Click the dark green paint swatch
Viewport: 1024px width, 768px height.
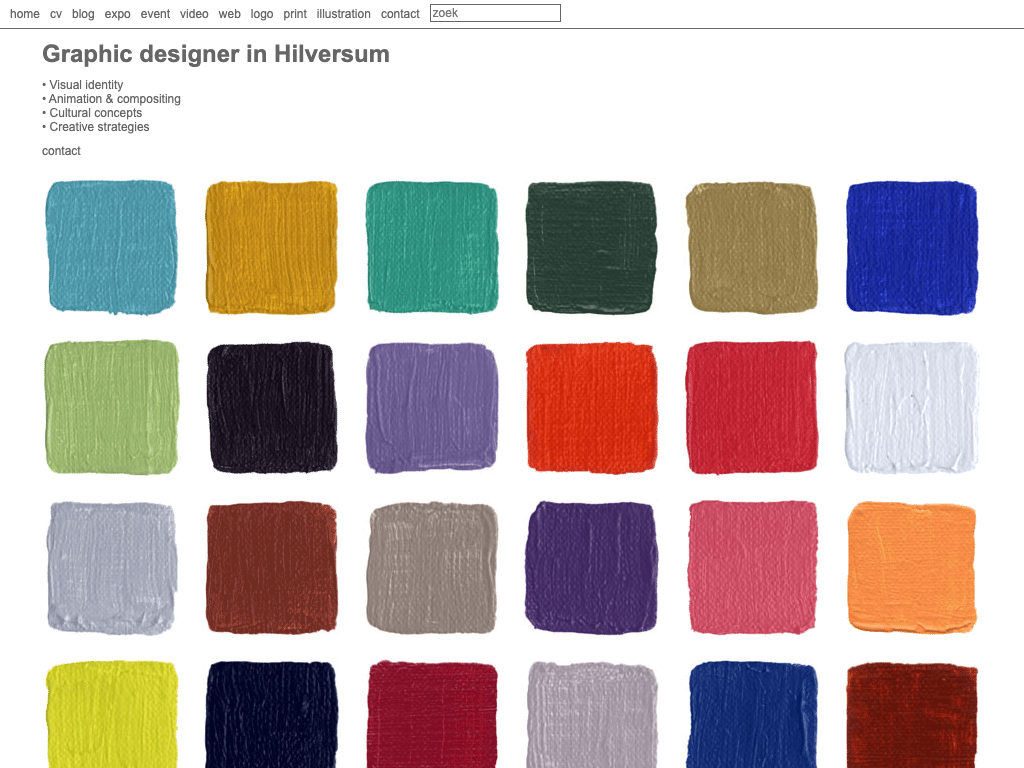(591, 247)
